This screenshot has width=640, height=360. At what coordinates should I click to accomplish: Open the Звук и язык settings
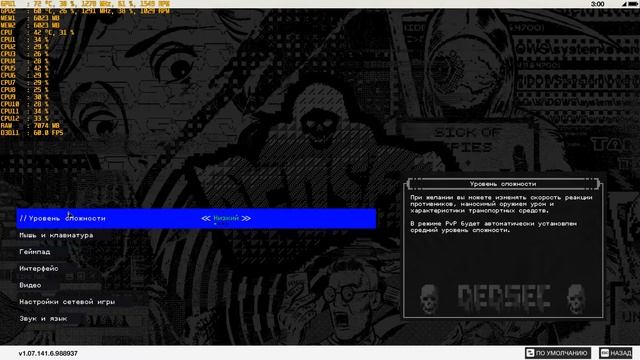43,319
